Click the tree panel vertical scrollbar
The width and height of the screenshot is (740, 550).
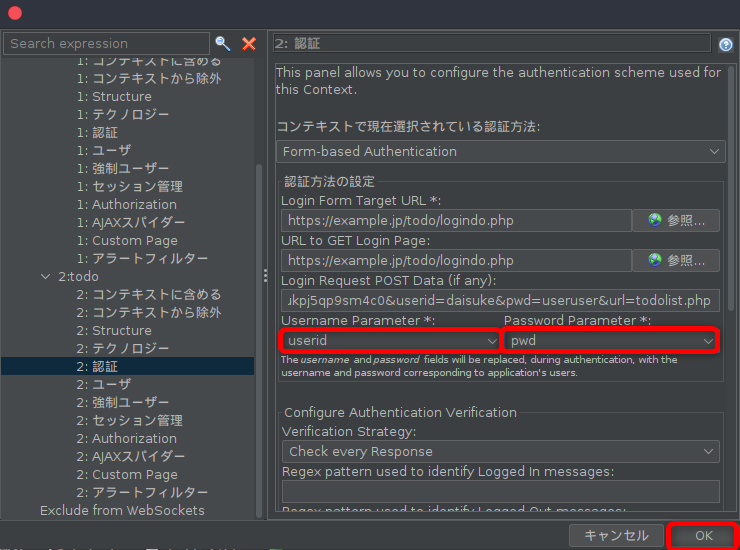pyautogui.click(x=258, y=340)
